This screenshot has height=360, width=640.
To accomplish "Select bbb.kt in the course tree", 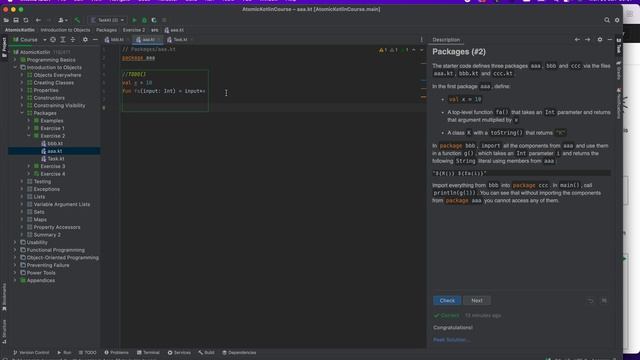I will [x=55, y=144].
